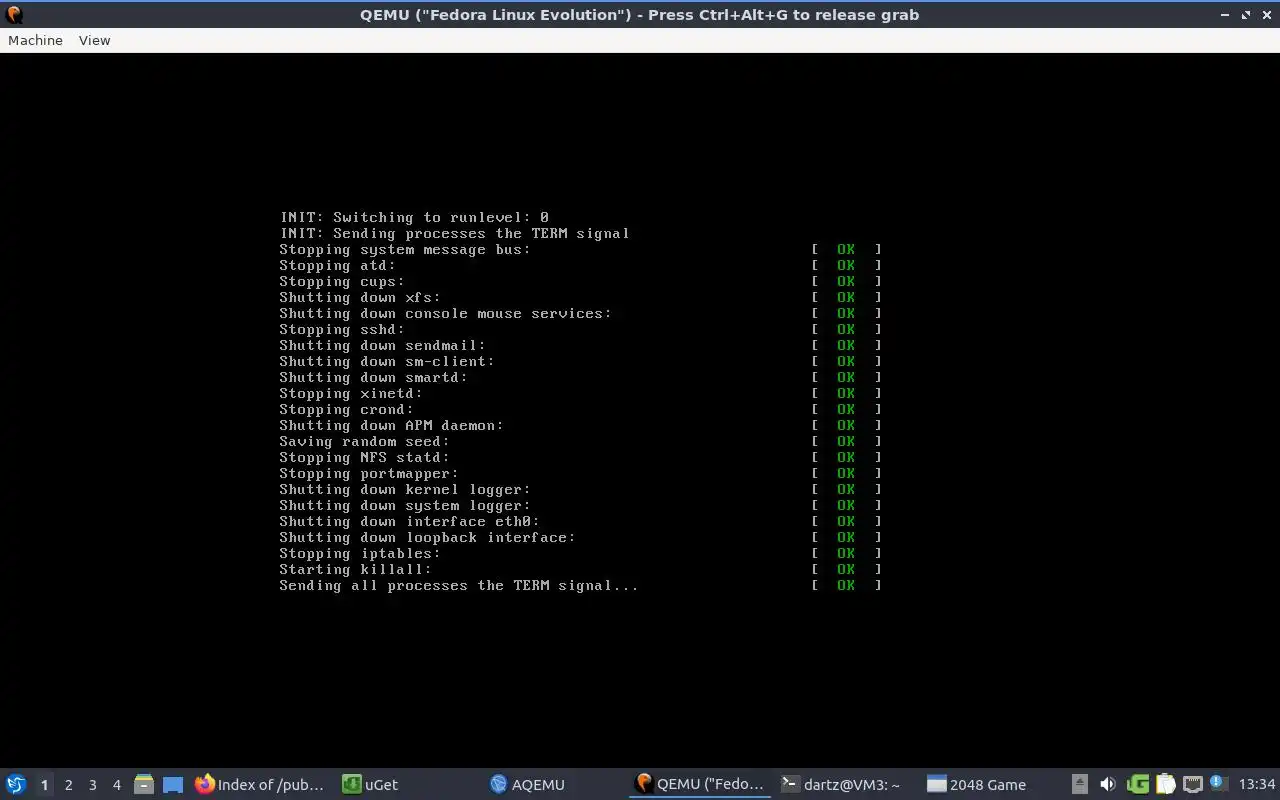Screen dimensions: 1280x800
Task: Close the QEMU window
Action: pos(1266,15)
